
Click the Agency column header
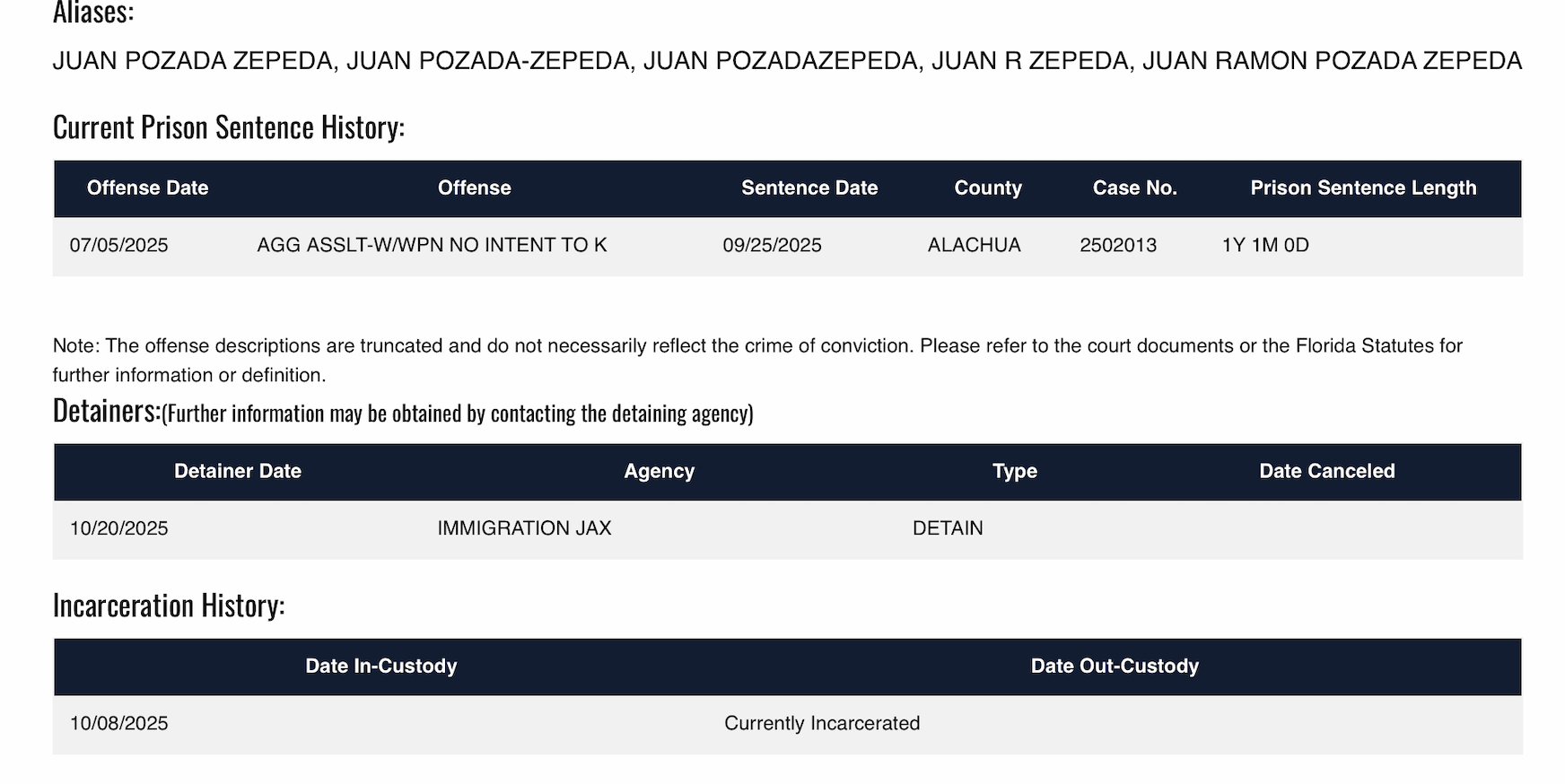[x=659, y=472]
